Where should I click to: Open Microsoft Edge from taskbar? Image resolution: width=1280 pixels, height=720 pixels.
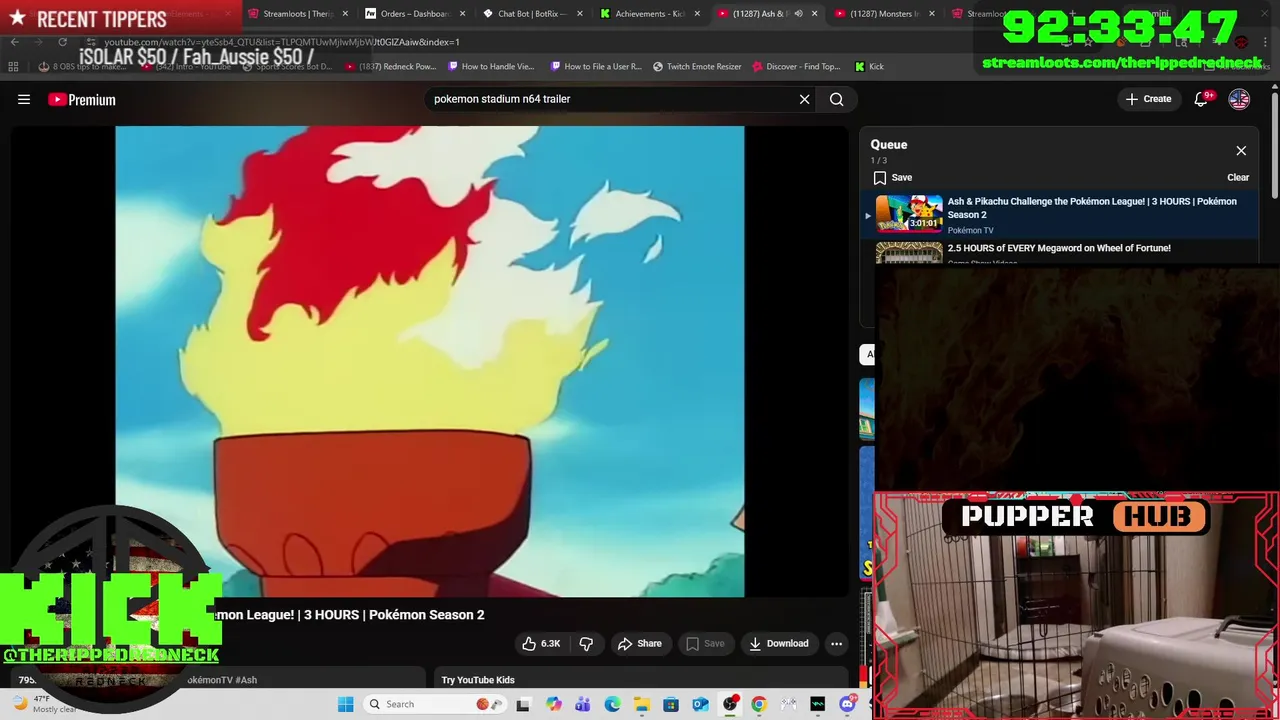[612, 704]
